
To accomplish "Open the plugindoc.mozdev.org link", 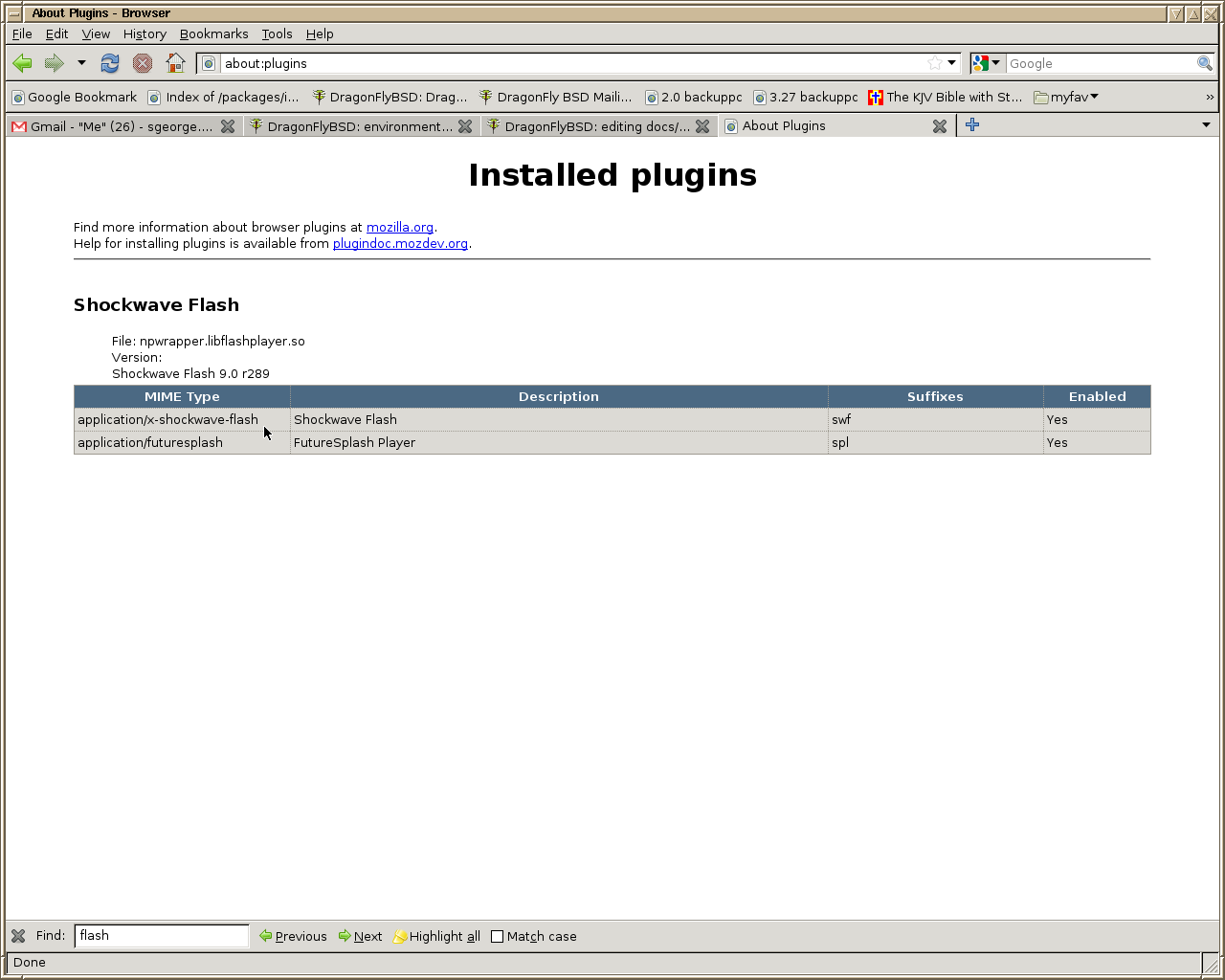I will (400, 244).
